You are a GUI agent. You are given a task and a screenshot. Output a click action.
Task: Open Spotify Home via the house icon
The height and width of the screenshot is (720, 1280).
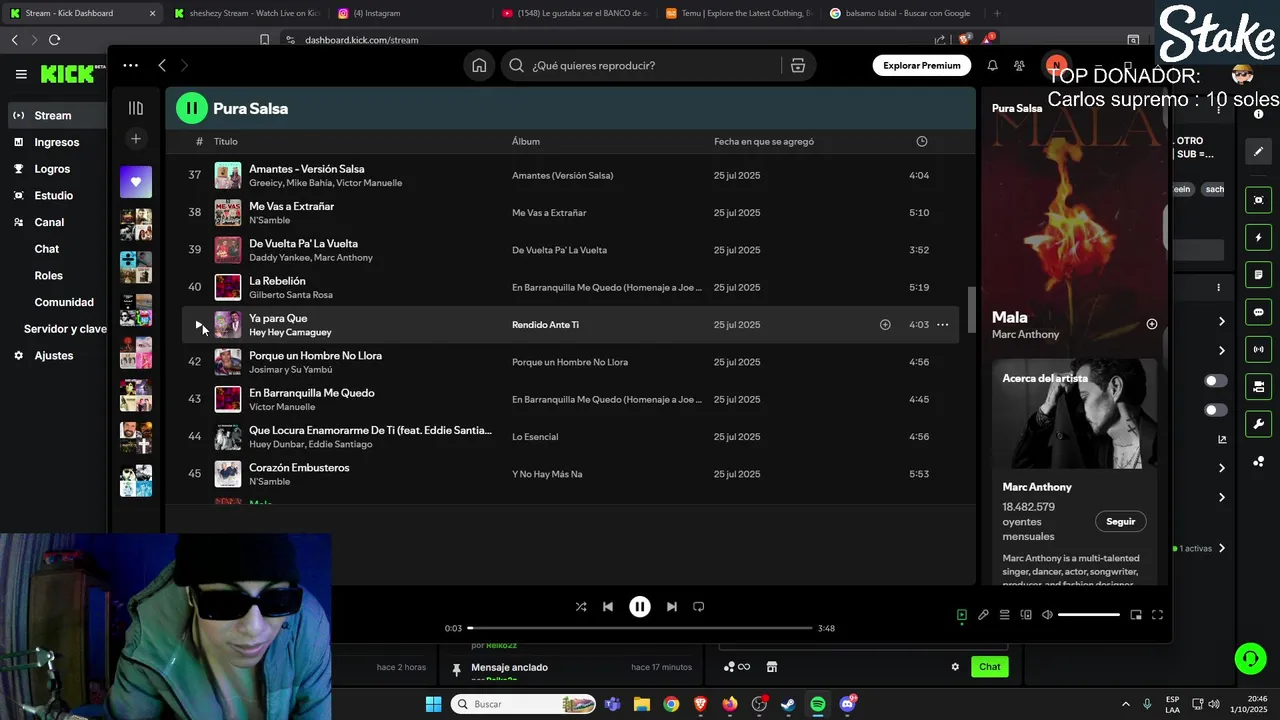point(479,65)
